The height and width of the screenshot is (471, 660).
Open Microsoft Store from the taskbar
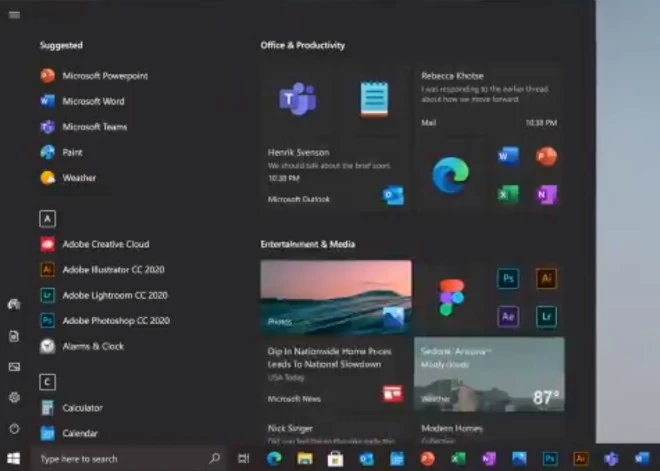335,459
